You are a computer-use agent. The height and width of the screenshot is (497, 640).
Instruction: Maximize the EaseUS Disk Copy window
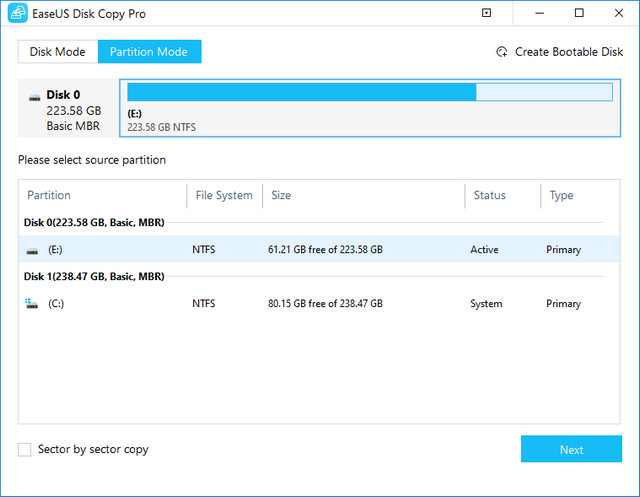pos(579,14)
